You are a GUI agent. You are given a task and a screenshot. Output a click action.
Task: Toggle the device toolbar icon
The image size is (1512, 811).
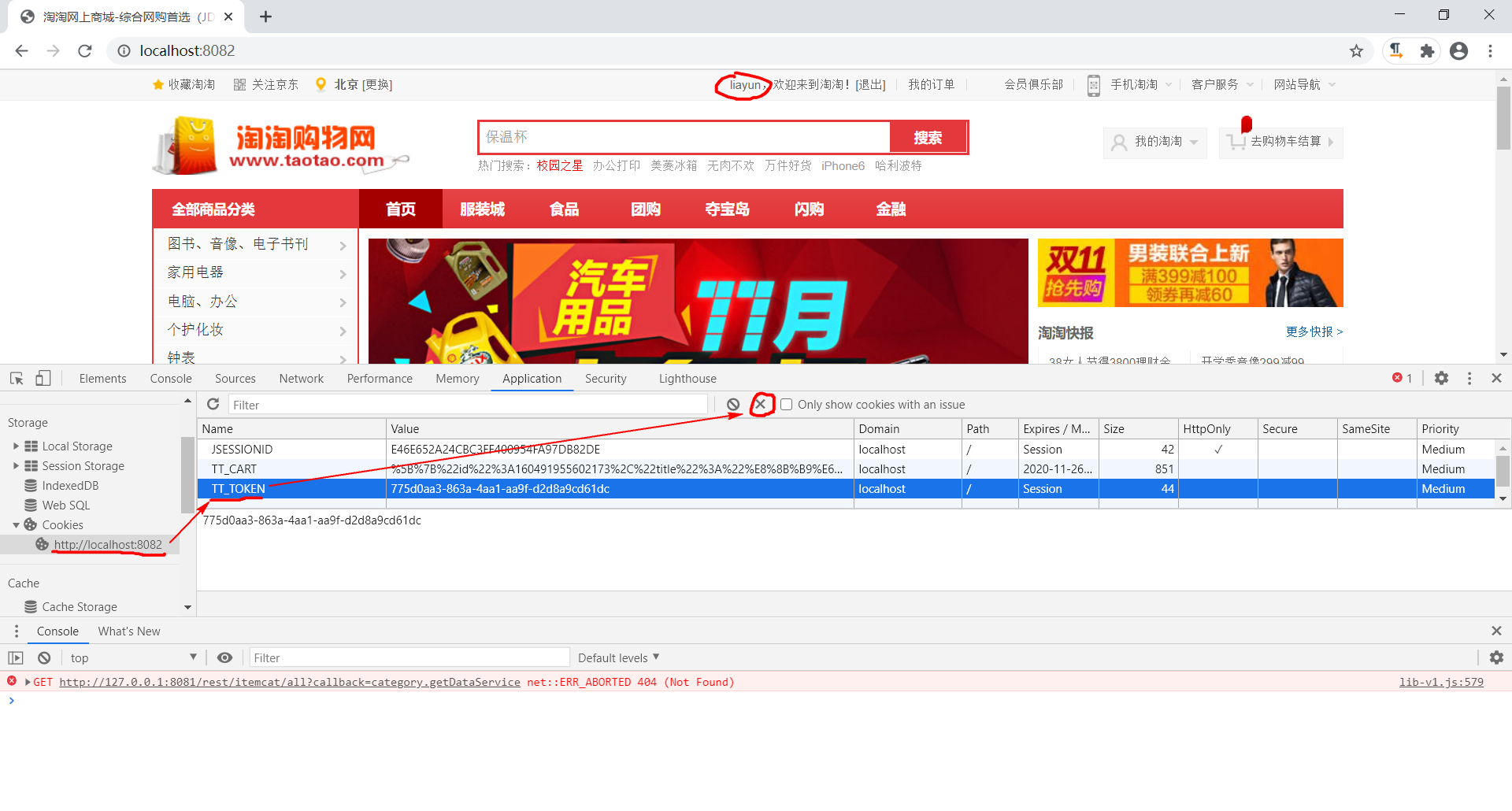tap(43, 379)
